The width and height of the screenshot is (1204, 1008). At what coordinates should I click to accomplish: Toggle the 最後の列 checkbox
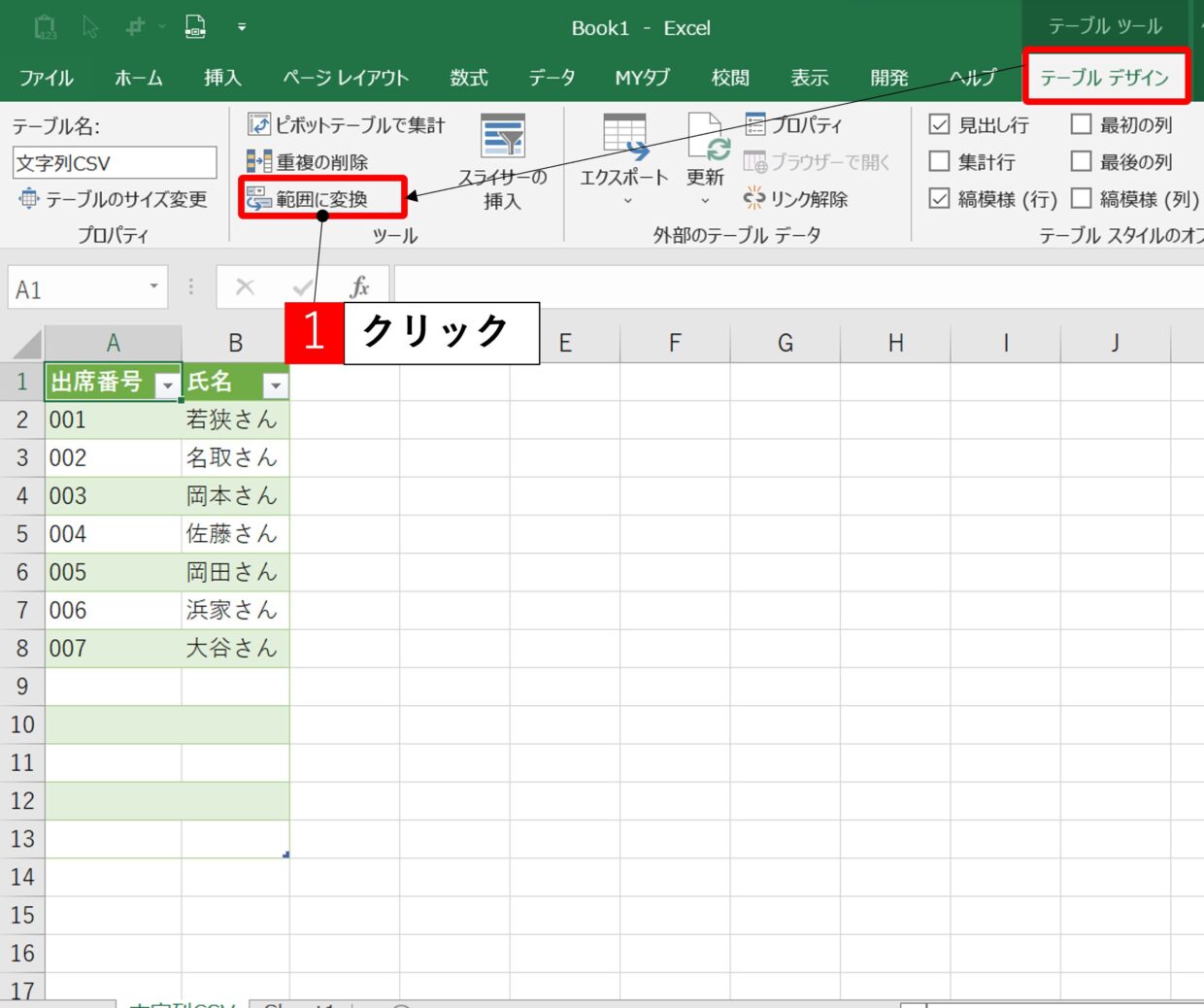(1081, 161)
